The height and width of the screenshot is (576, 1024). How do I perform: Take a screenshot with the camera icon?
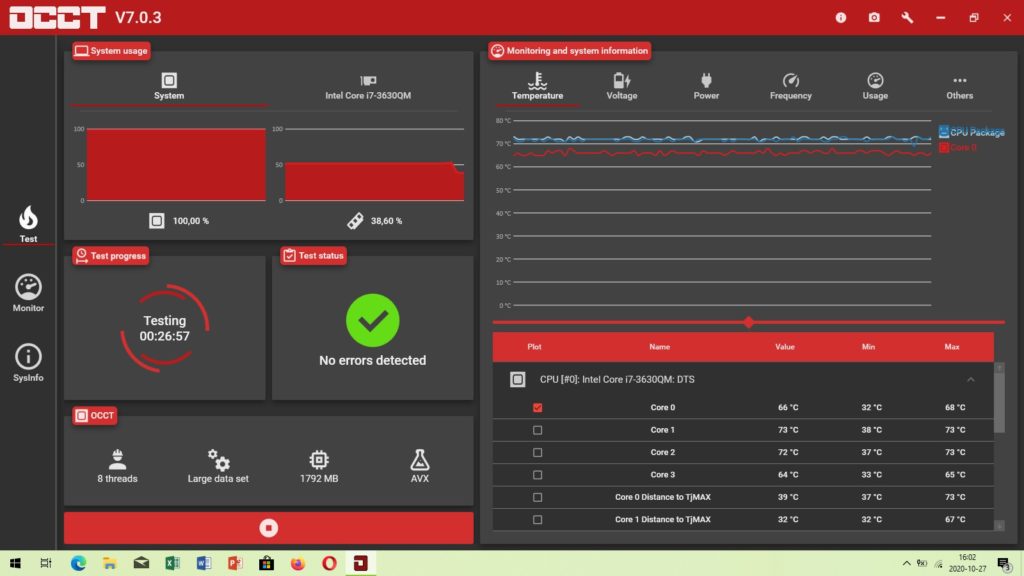874,17
